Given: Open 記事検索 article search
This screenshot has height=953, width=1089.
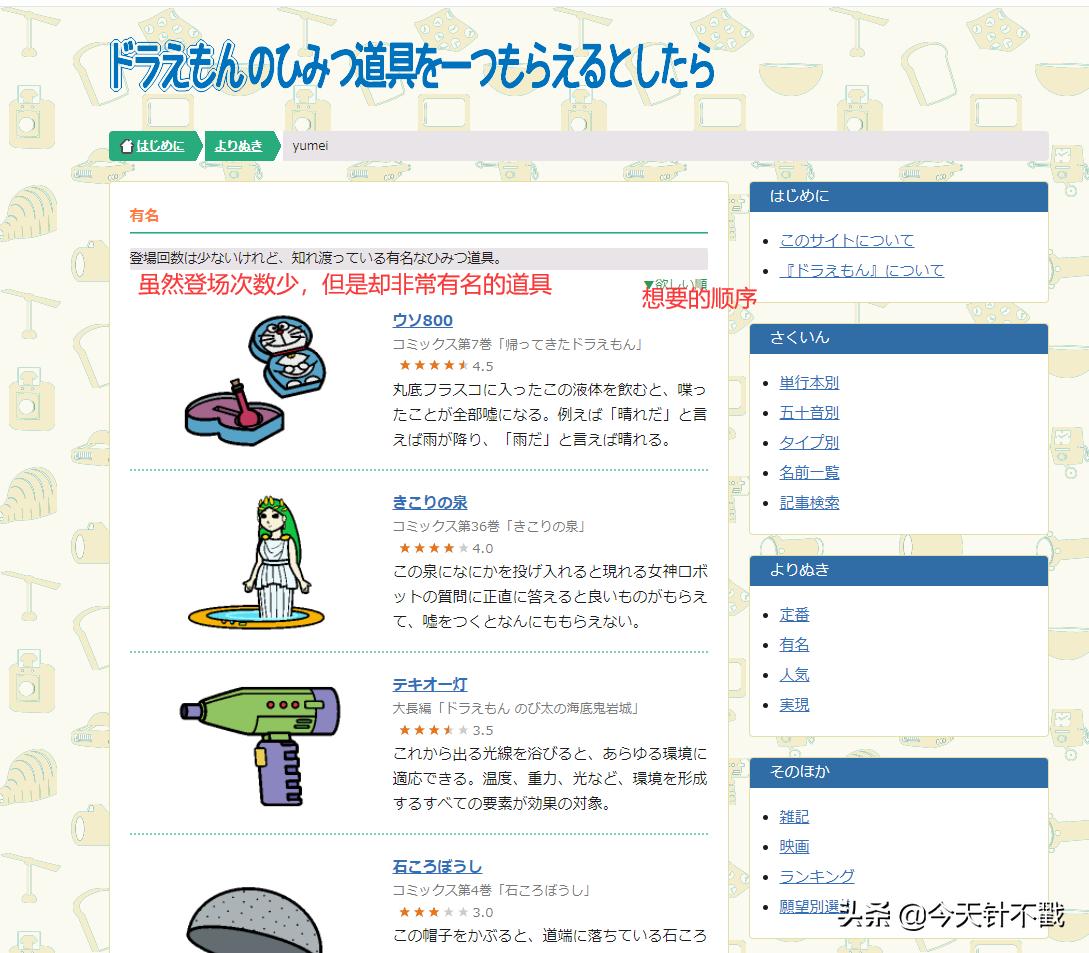Looking at the screenshot, I should point(808,502).
